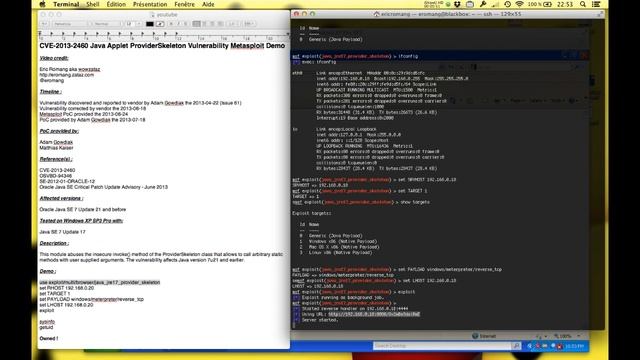Open line spacing dropdown in TextEdit

tap(233, 24)
